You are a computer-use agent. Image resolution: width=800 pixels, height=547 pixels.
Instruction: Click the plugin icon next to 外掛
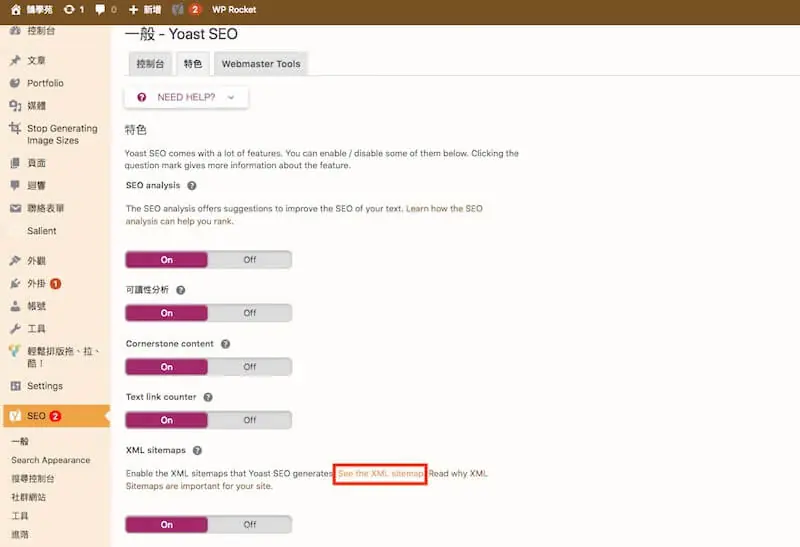[15, 283]
